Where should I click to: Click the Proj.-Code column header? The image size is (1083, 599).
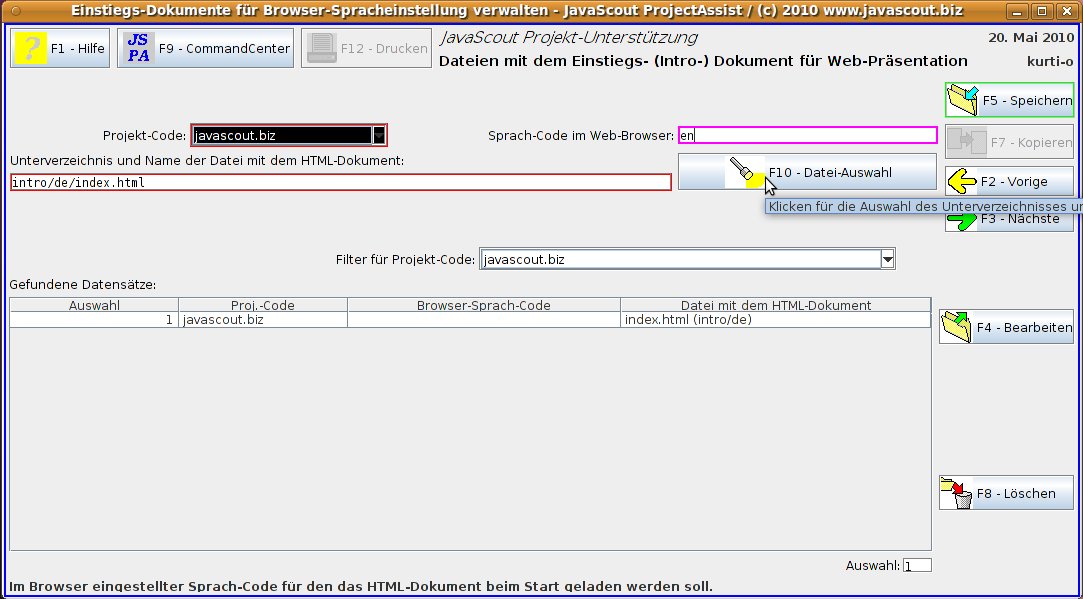click(x=263, y=305)
